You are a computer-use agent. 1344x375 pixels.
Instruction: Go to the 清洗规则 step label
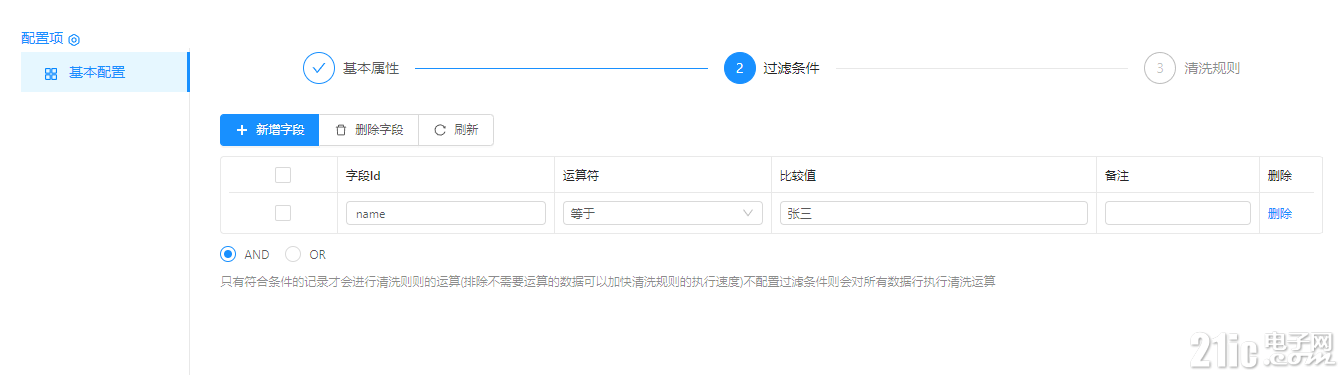point(1212,69)
